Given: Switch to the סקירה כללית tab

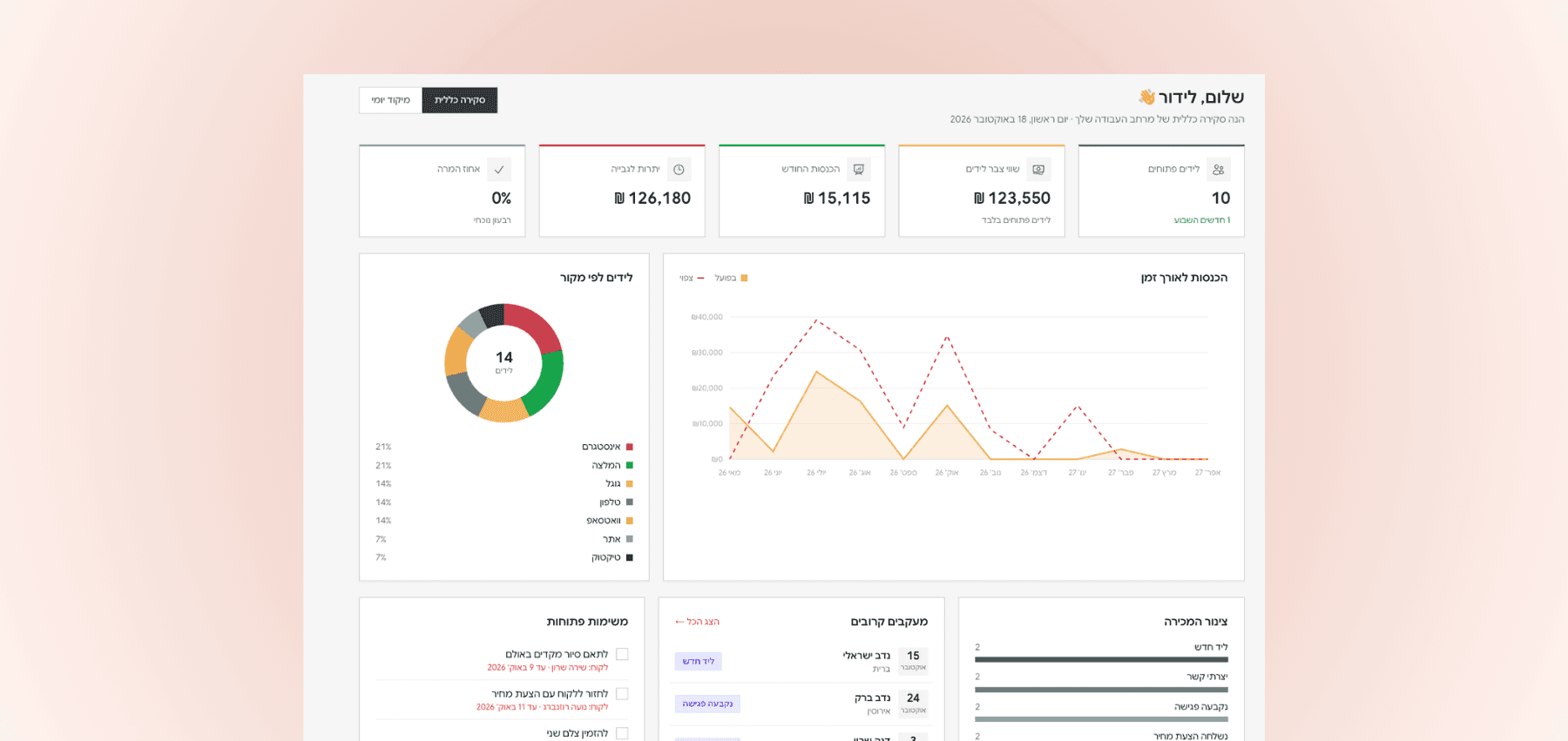Looking at the screenshot, I should 460,100.
